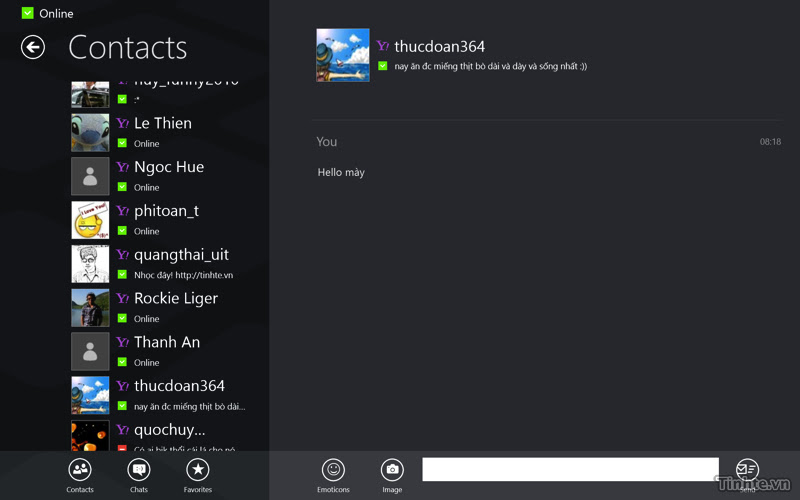The width and height of the screenshot is (800, 500).
Task: Click phitoan_t's smiley avatar
Action: [x=90, y=220]
